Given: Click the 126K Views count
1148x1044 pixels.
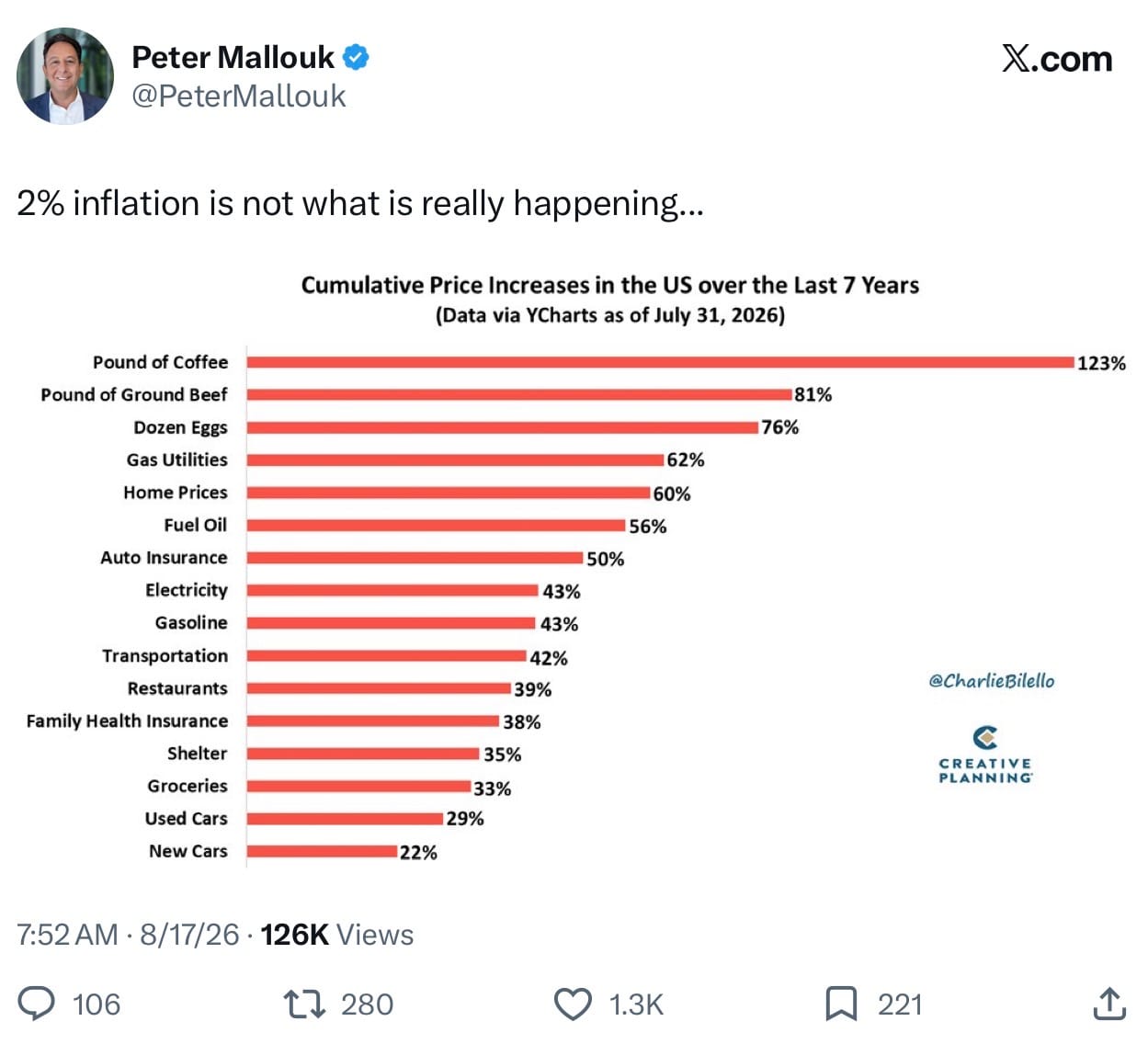Looking at the screenshot, I should click(337, 935).
